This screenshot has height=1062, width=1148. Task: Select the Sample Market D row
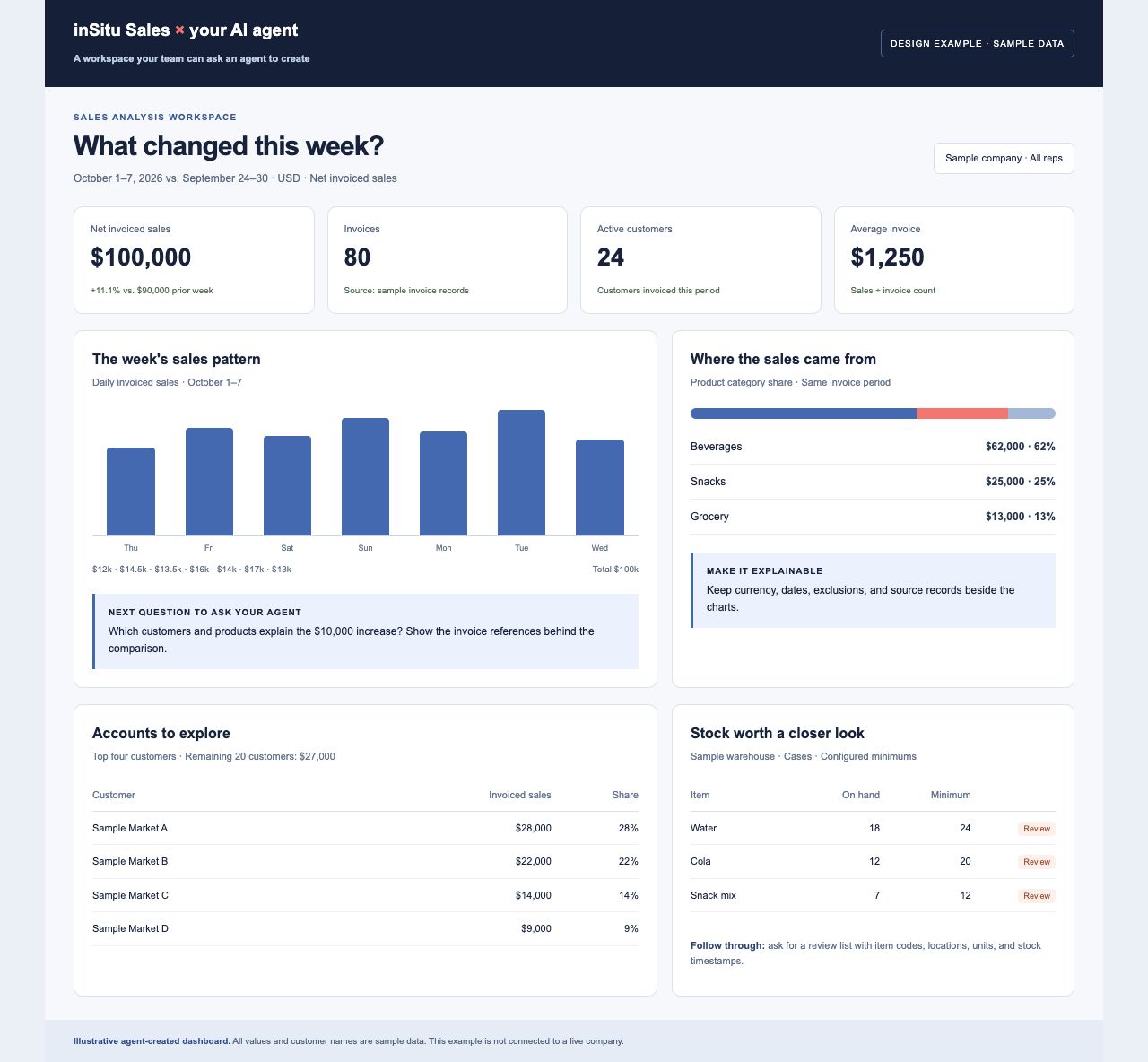(x=365, y=928)
